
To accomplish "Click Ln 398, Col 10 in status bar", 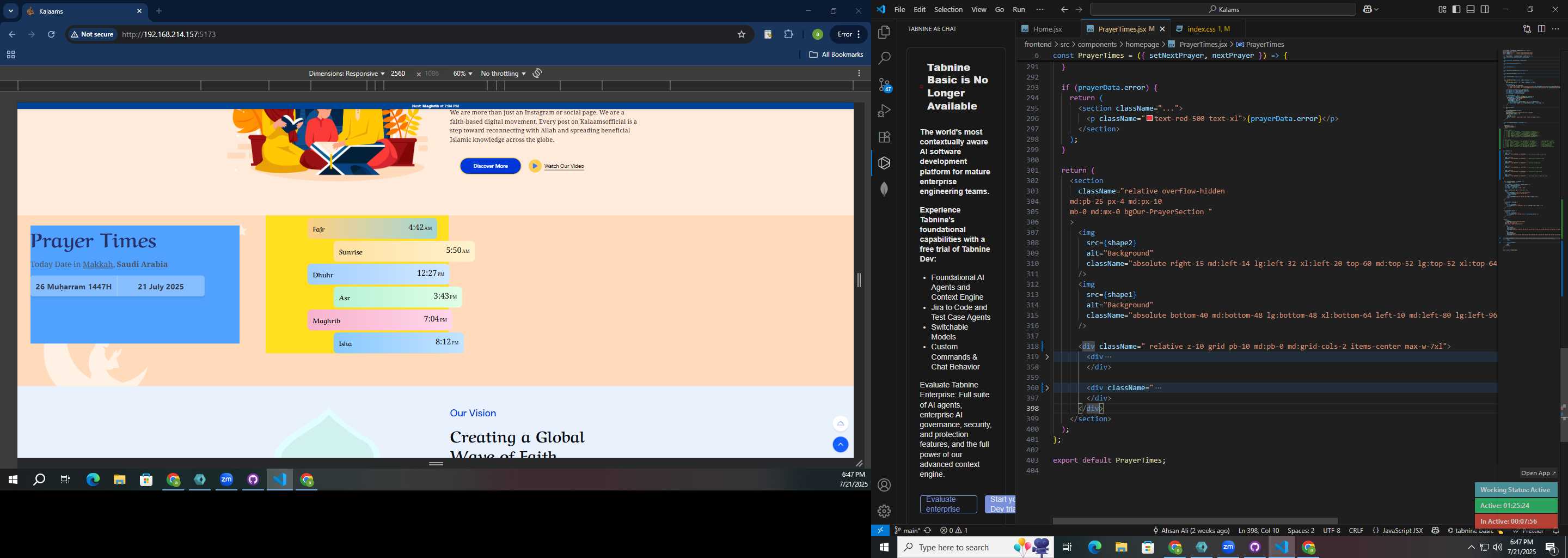I will click(x=1258, y=531).
